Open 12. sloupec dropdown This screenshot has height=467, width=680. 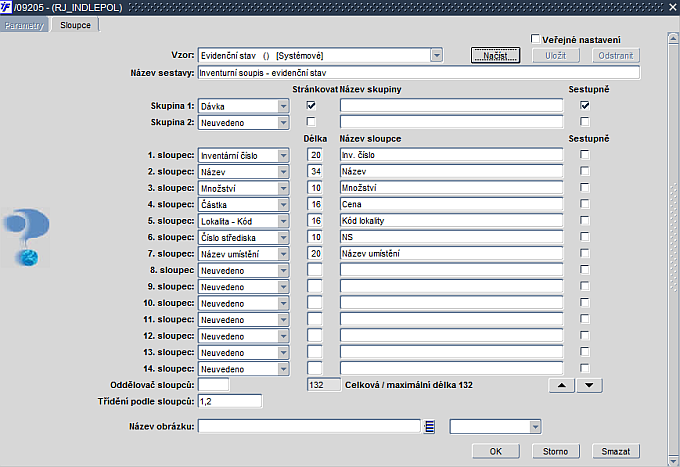pyautogui.click(x=283, y=336)
